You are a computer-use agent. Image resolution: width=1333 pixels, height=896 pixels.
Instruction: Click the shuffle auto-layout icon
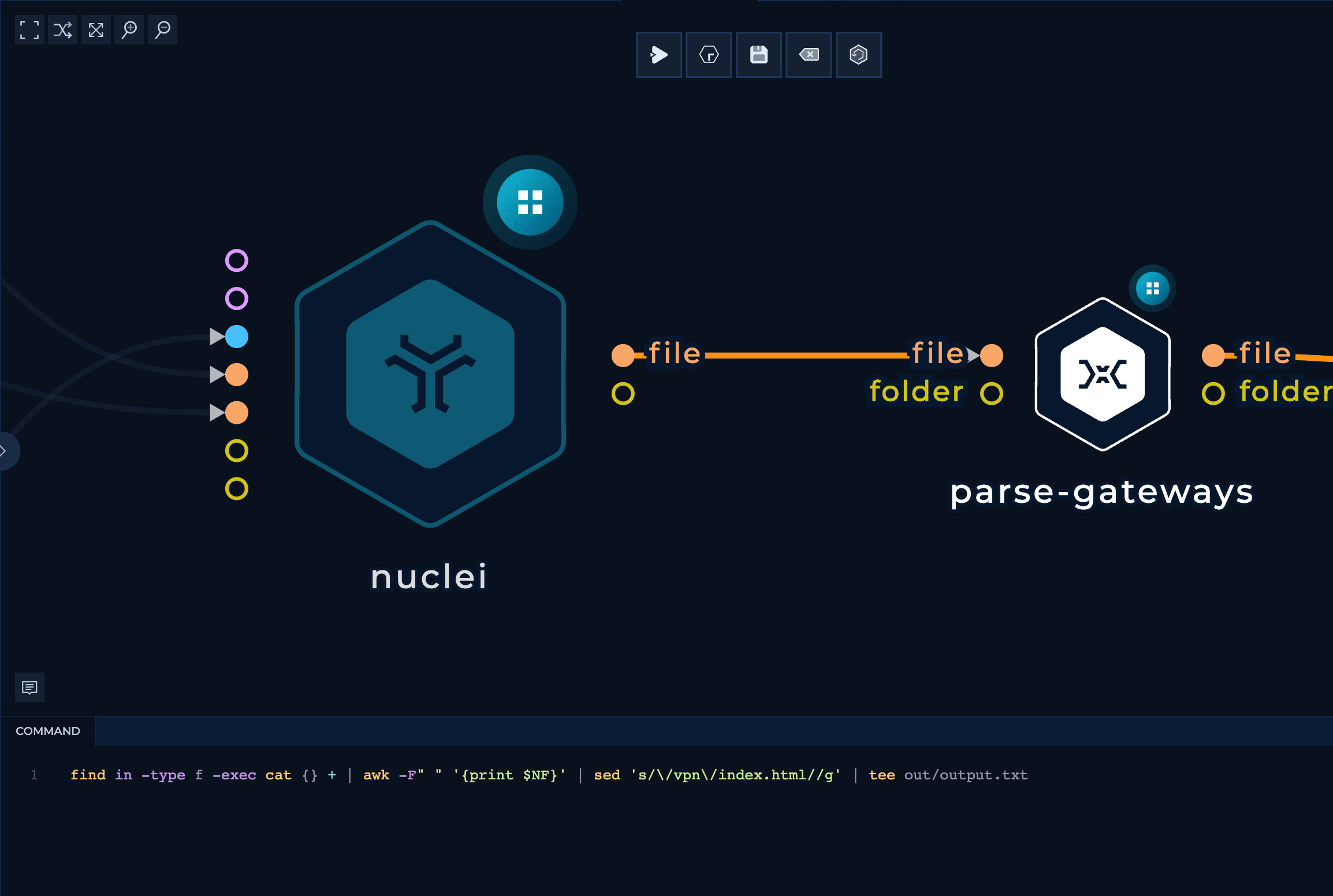coord(63,30)
